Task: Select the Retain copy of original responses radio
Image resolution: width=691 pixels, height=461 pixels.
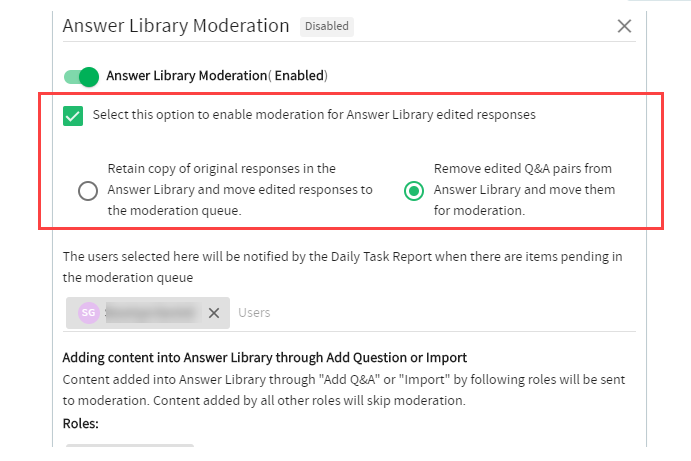Action: point(88,191)
